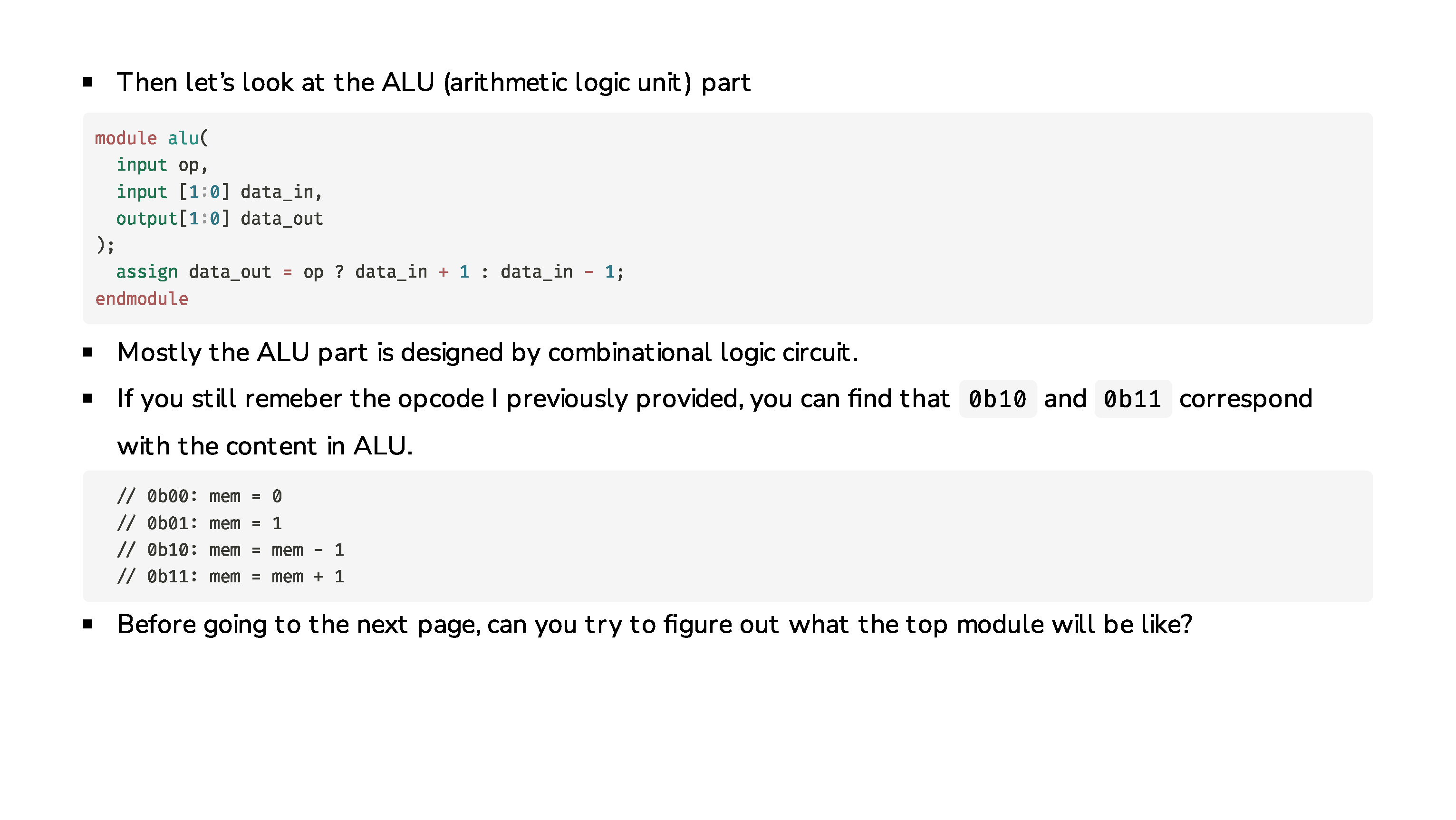This screenshot has width=1456, height=820.
Task: Click the inline code '0b10'
Action: [x=998, y=399]
